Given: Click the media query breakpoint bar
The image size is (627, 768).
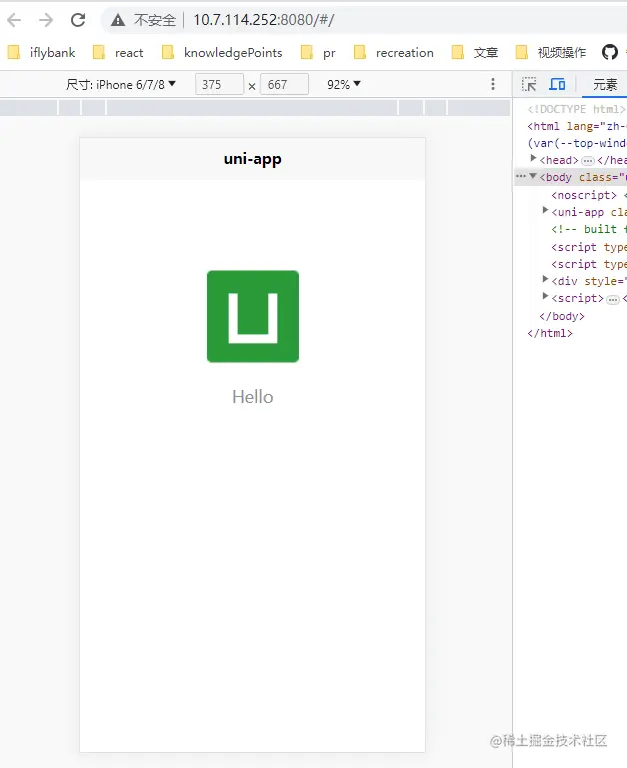Looking at the screenshot, I should [x=255, y=108].
